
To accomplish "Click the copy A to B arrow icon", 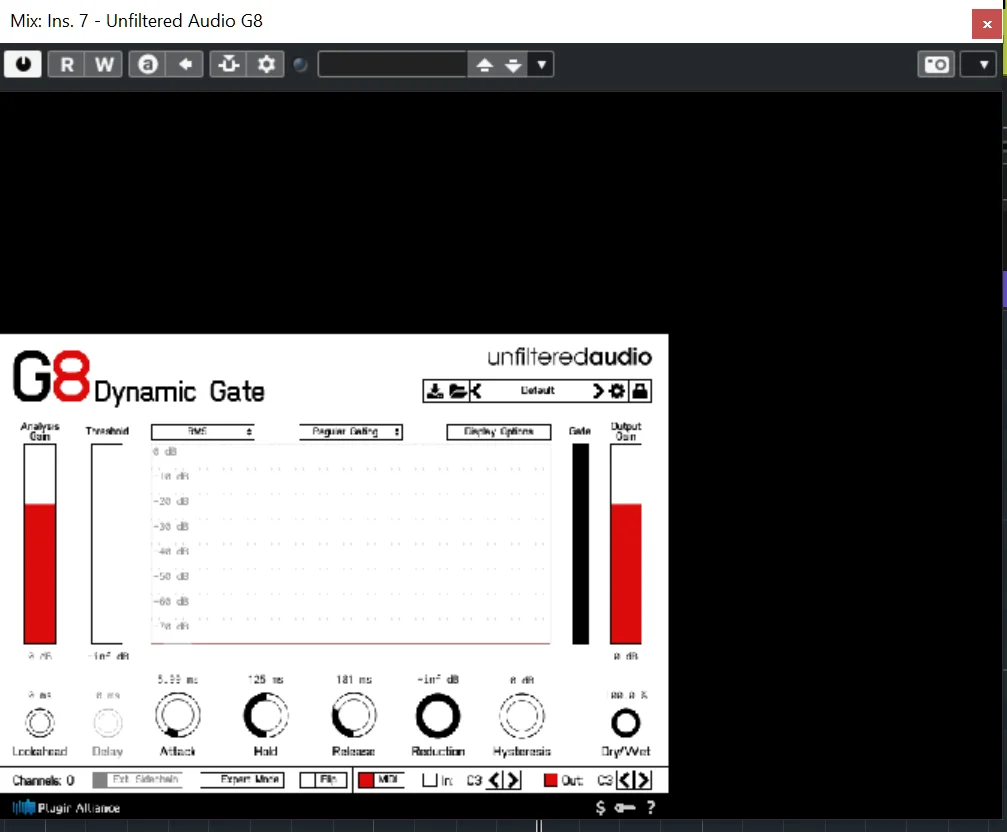I will (185, 64).
